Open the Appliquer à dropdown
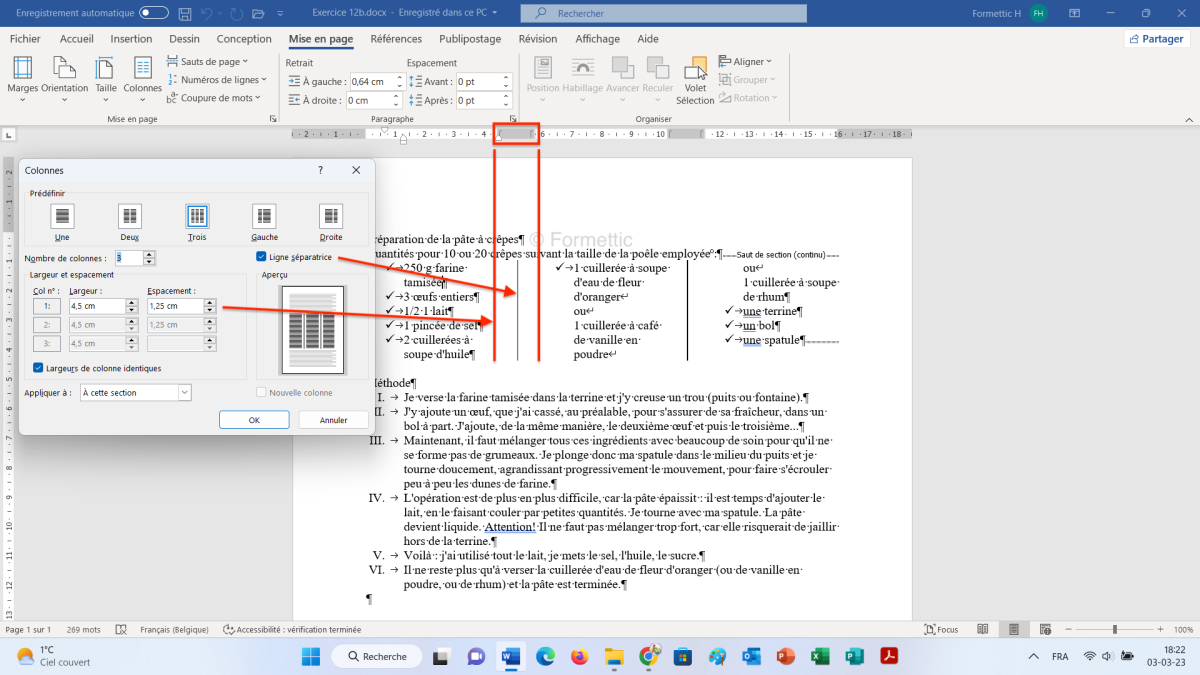 135,393
